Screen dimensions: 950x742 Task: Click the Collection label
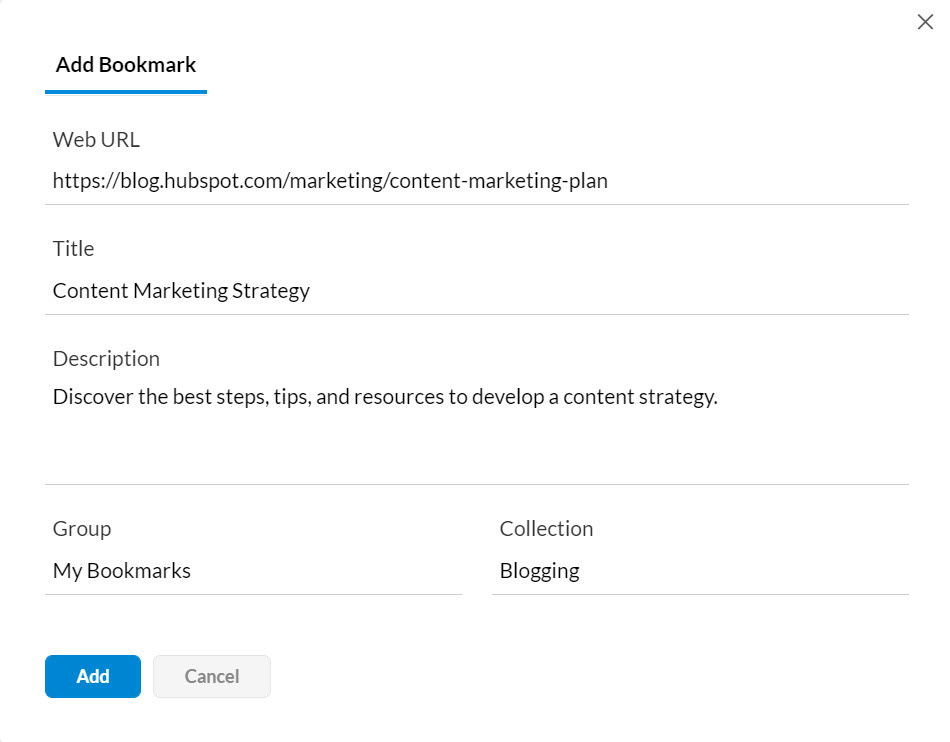click(546, 528)
